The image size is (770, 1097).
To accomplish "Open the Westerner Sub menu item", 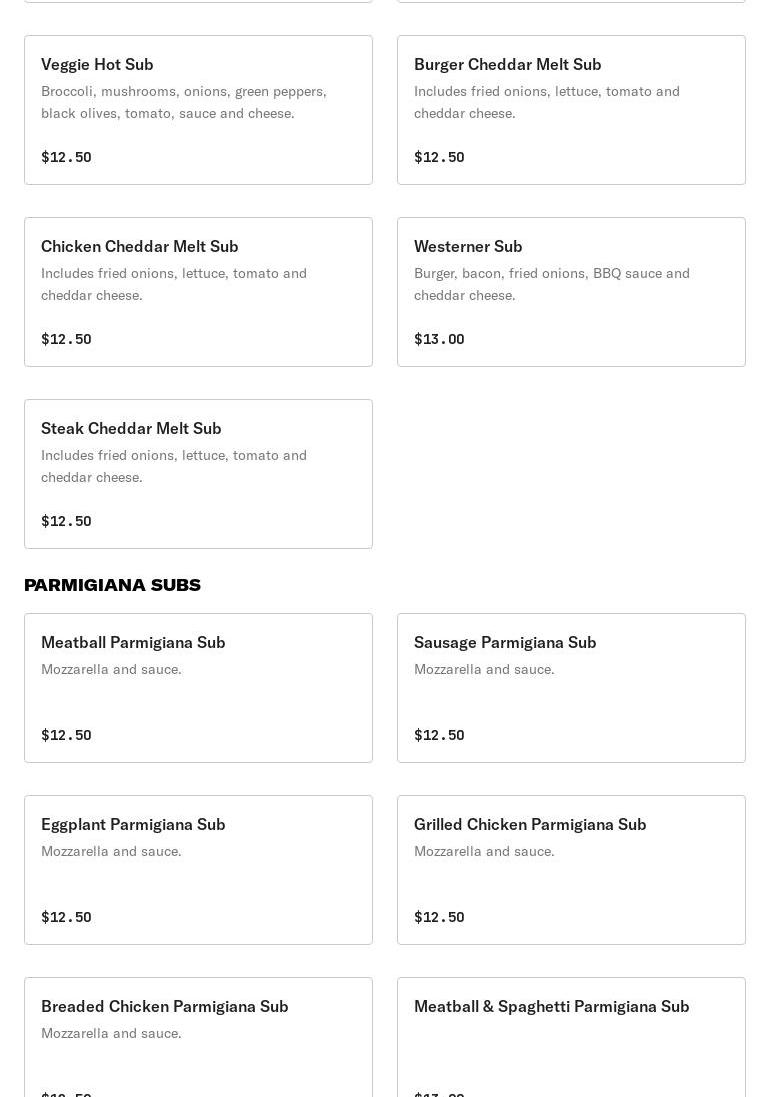I will click(571, 292).
